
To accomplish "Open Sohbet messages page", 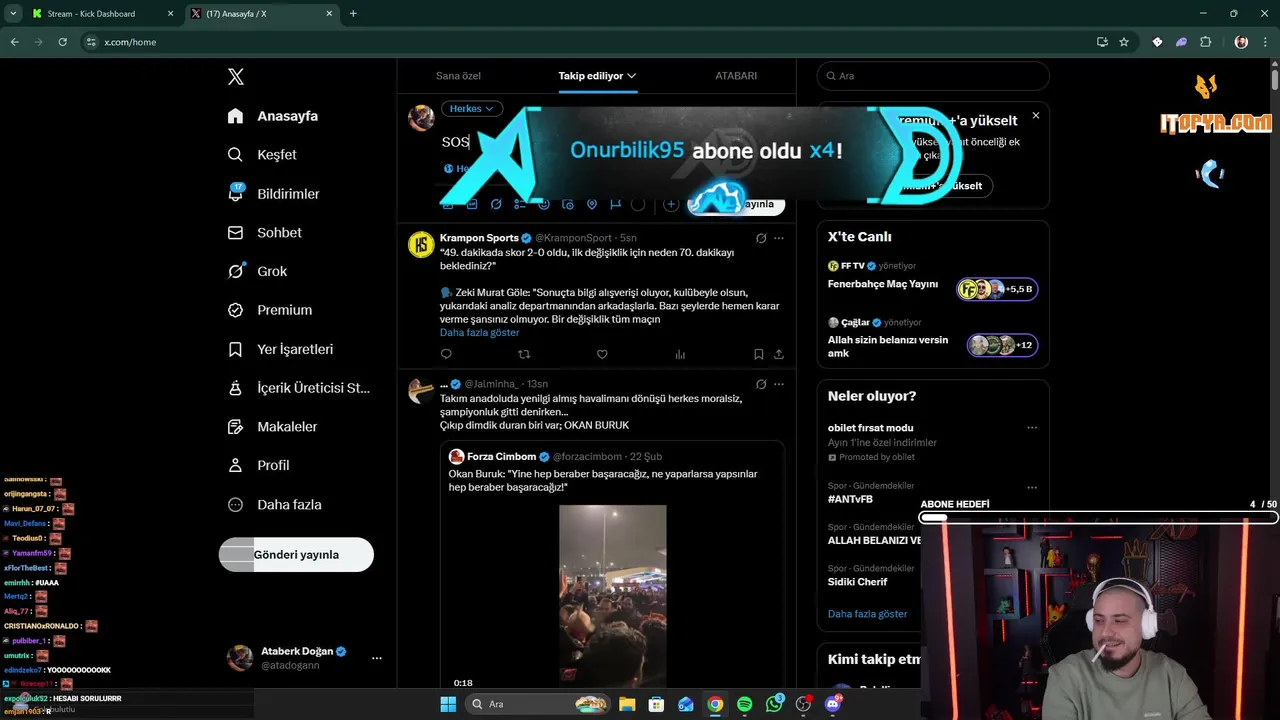I will 264,232.
